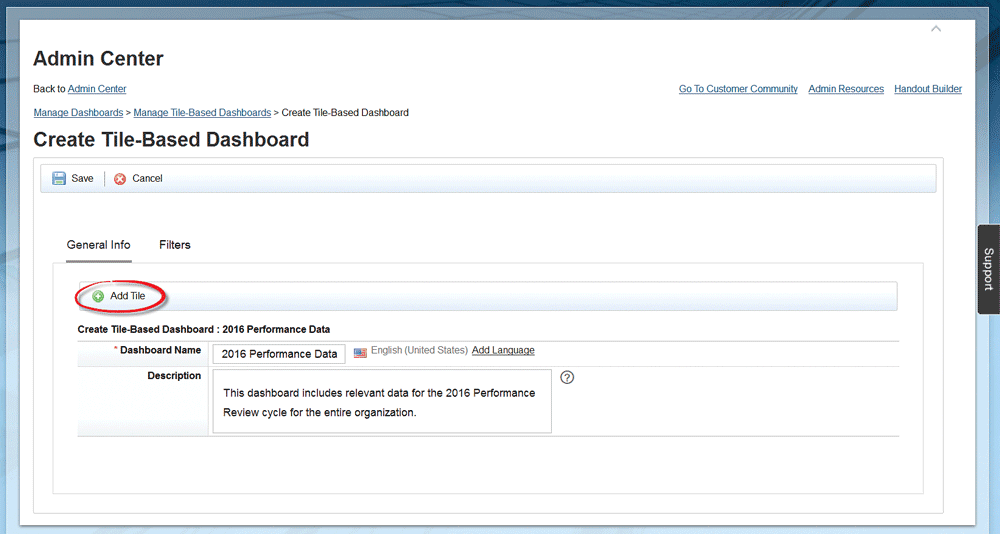Screen dimensions: 1000x534
Task: Click the English (United States) language label
Action: pos(419,351)
